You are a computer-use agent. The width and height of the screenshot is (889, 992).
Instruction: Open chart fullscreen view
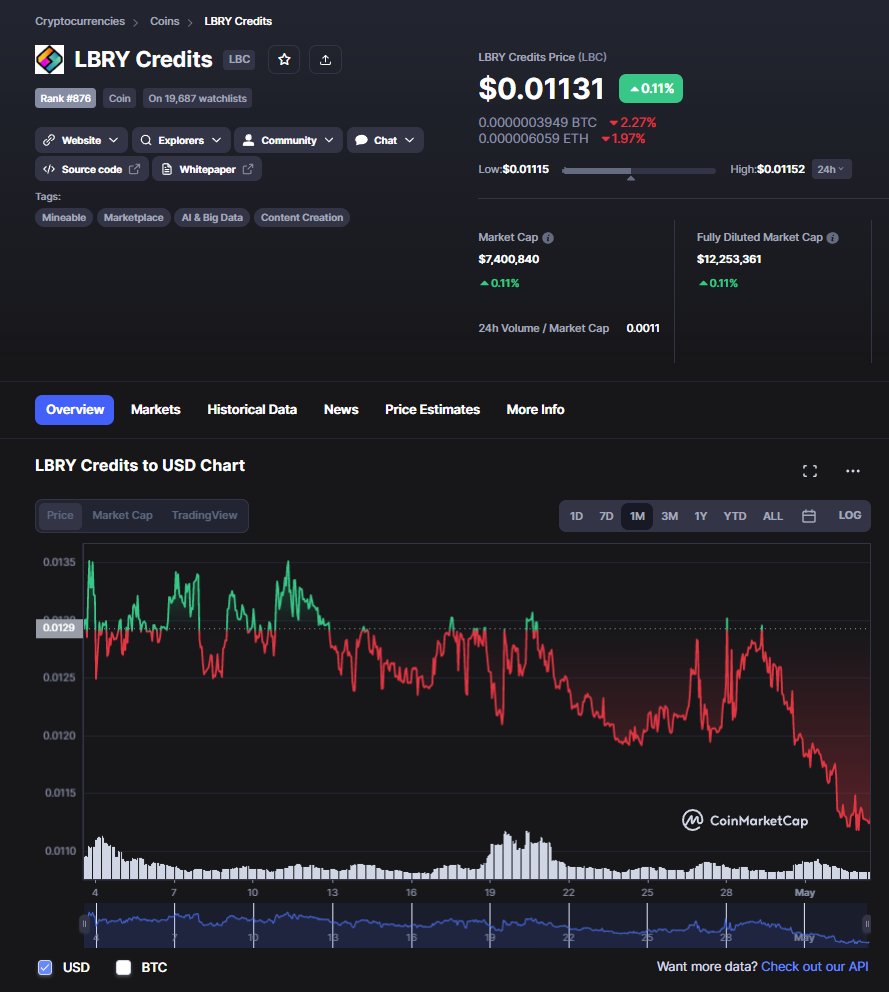(810, 471)
